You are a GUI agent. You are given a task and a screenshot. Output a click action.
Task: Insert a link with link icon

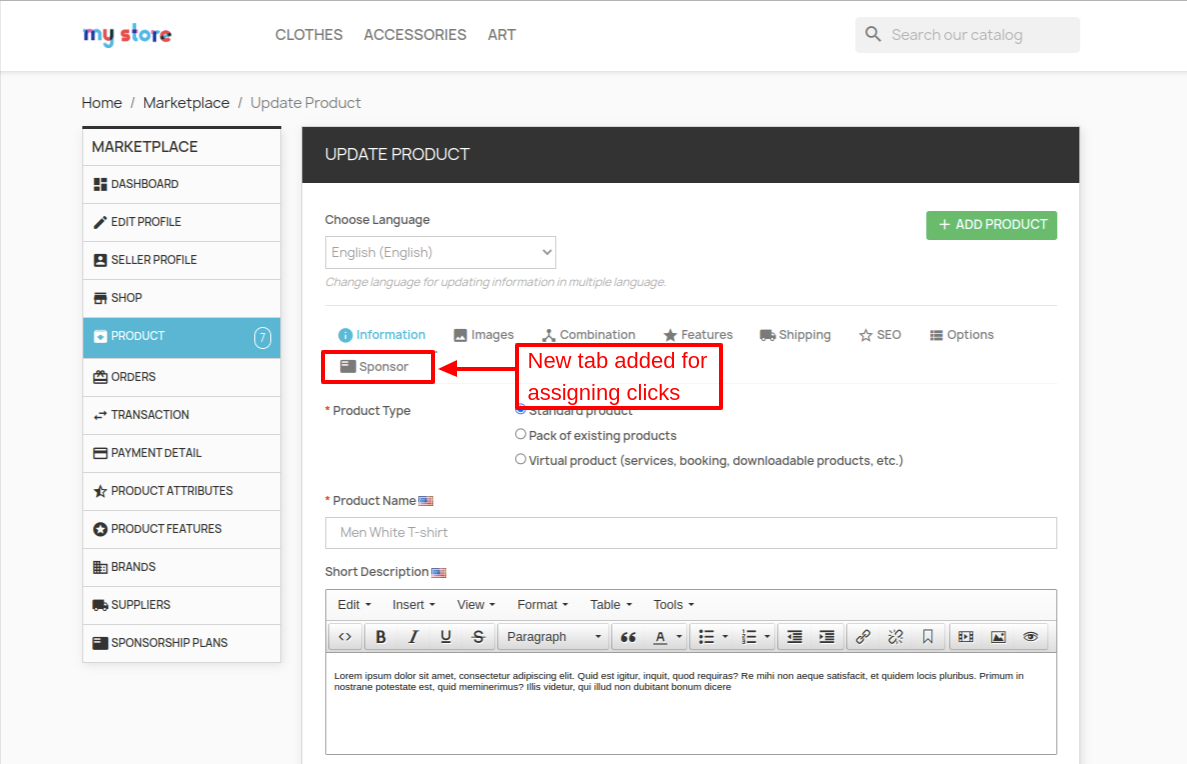[863, 637]
